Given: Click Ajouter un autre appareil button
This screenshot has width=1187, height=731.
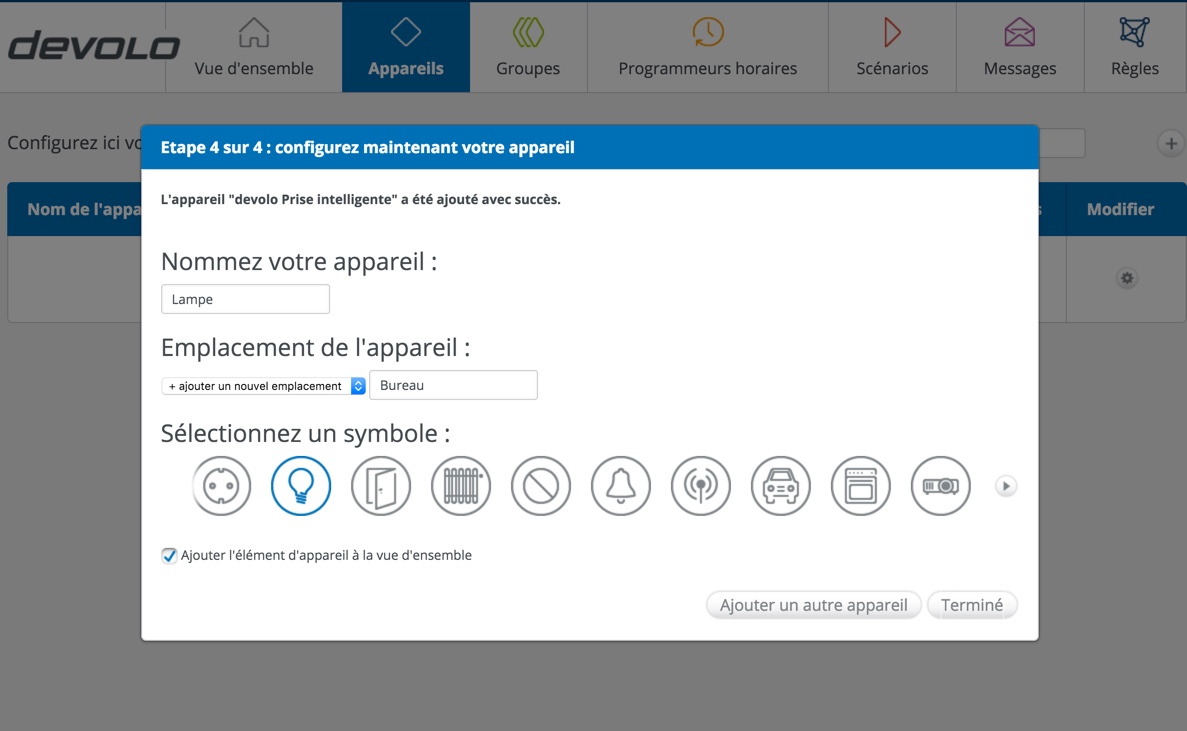Looking at the screenshot, I should [x=813, y=605].
